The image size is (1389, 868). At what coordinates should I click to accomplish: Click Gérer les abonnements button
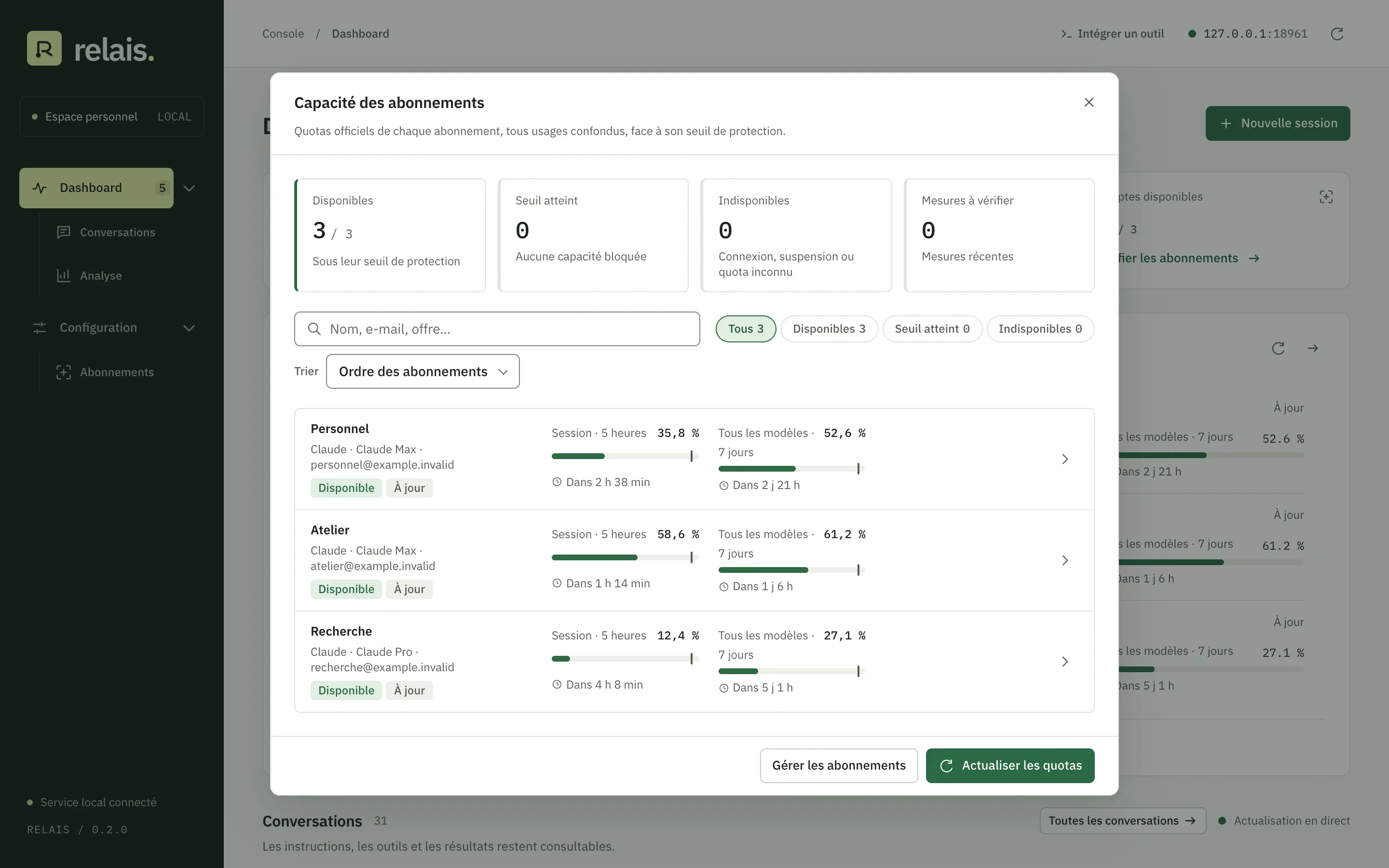(x=839, y=766)
